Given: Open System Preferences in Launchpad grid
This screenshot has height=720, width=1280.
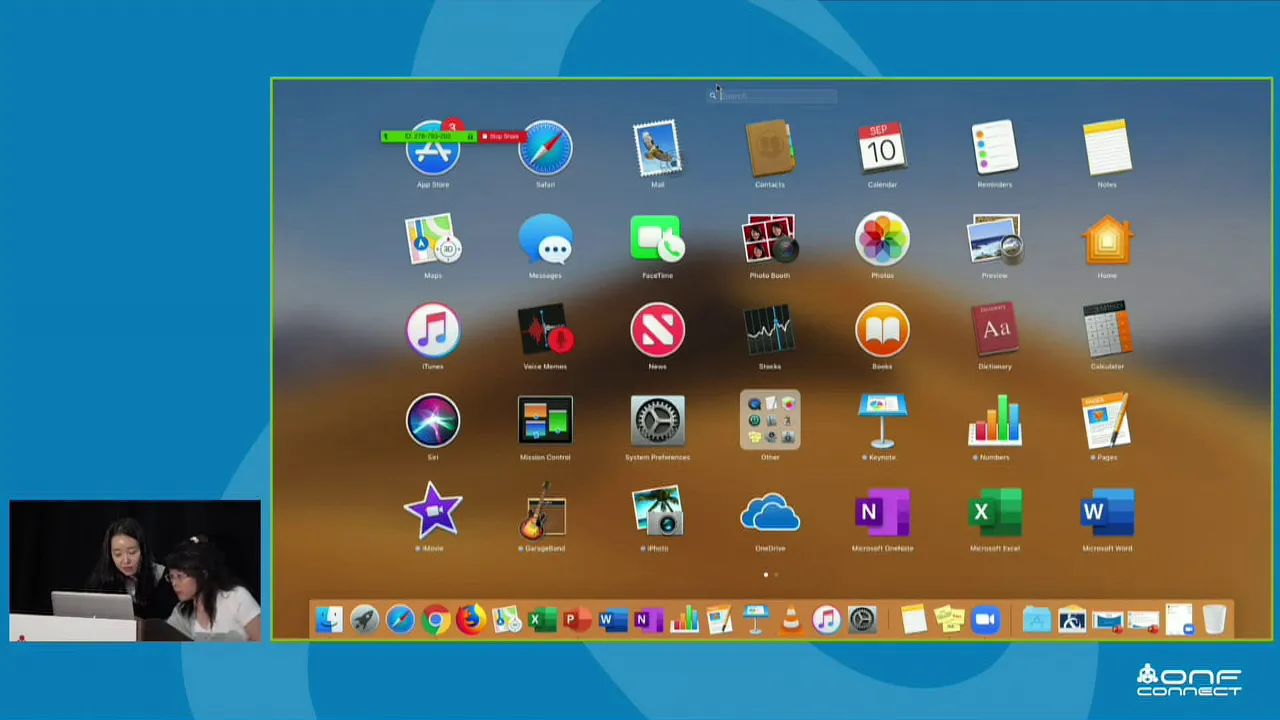Looking at the screenshot, I should (657, 421).
